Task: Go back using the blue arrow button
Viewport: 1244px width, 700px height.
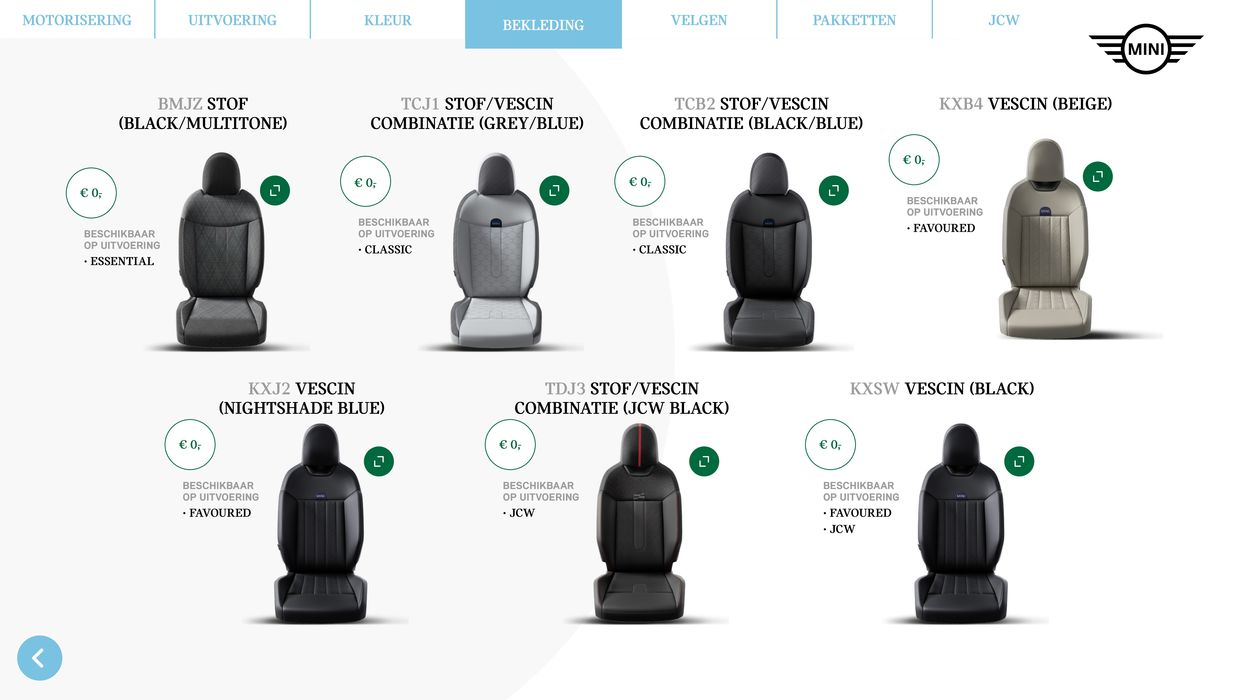Action: [x=39, y=658]
